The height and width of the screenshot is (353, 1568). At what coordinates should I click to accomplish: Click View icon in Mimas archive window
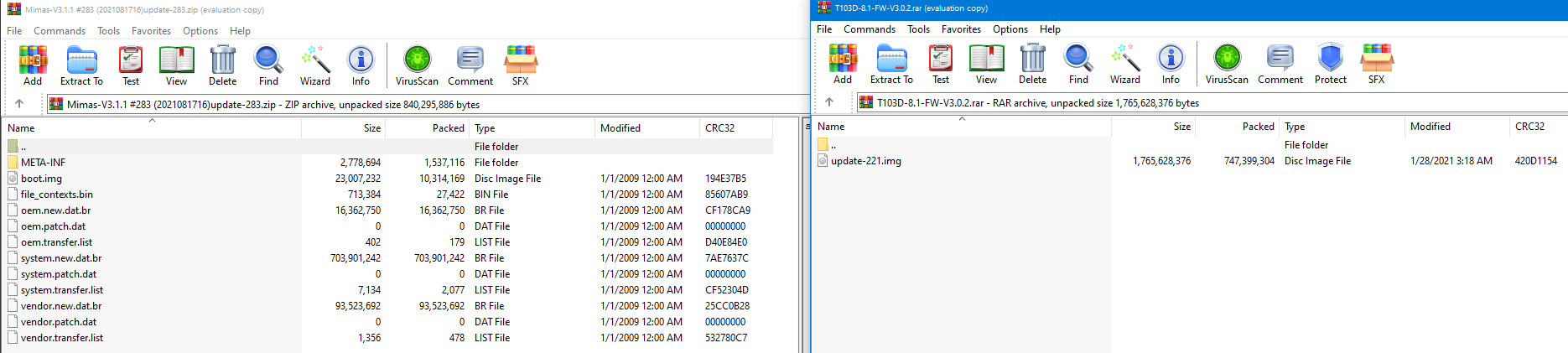coord(176,65)
